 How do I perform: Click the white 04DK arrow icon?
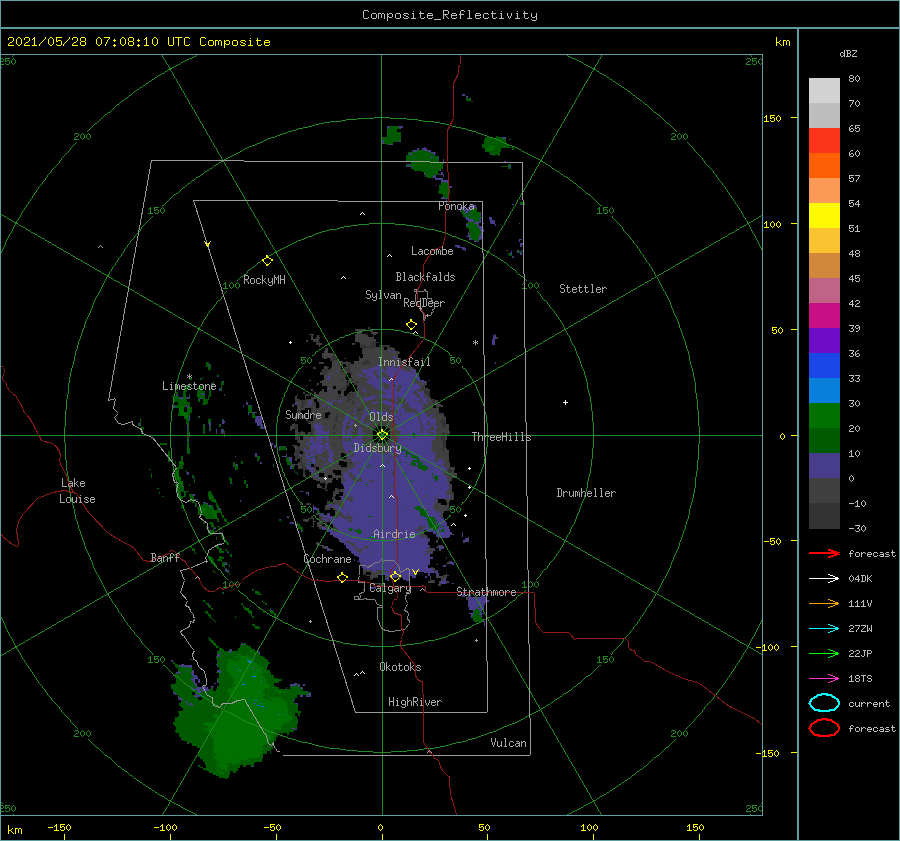tap(824, 579)
